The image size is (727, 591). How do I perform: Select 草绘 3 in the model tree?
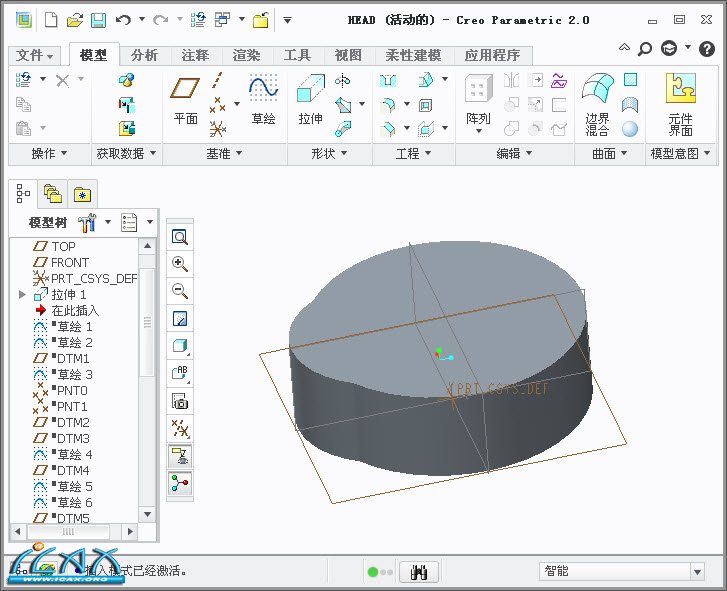click(74, 374)
